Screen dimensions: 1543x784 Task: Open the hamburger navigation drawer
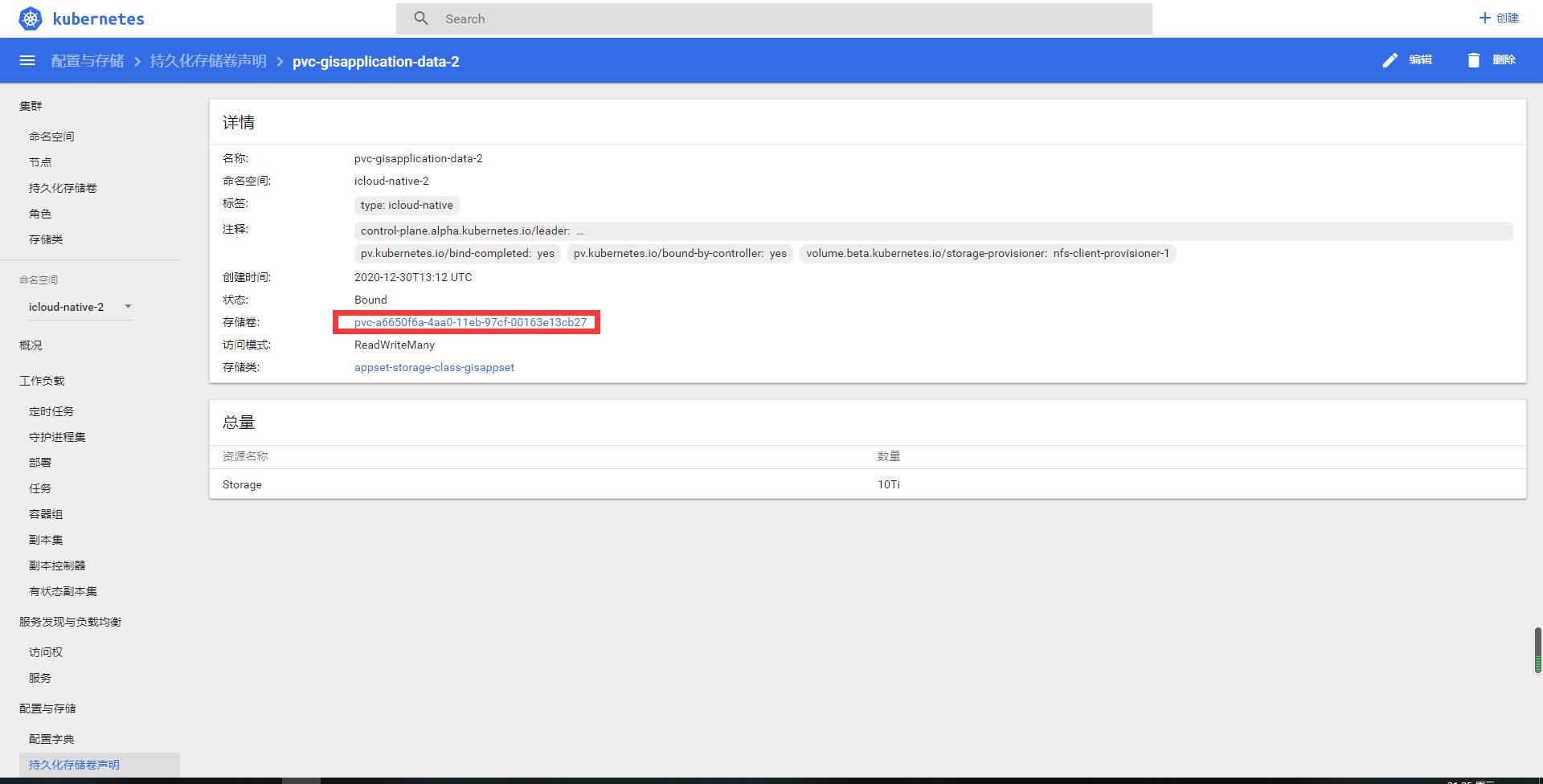click(27, 60)
